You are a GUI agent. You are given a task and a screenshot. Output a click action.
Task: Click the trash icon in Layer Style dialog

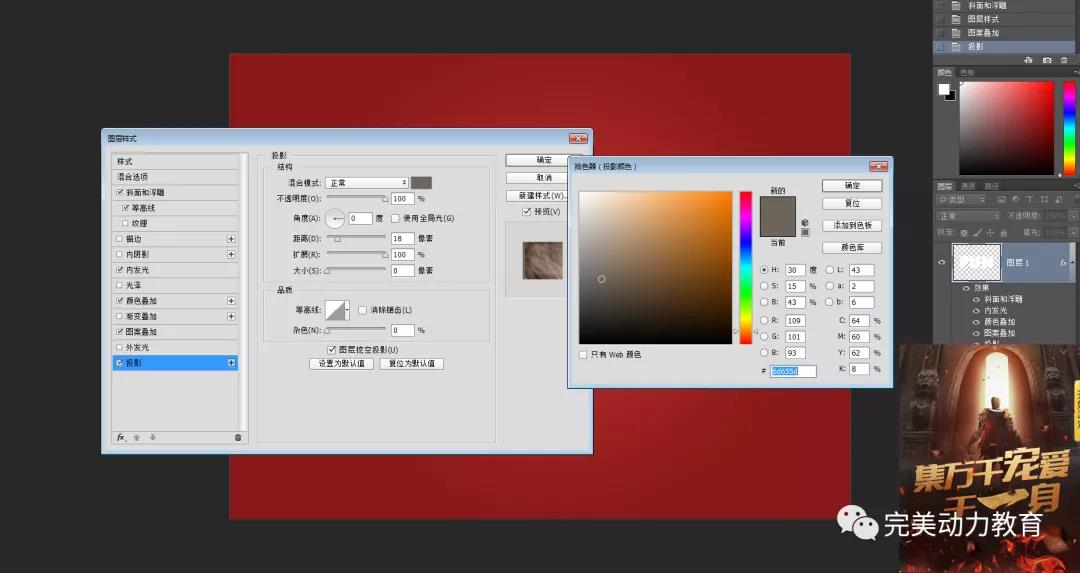click(x=238, y=437)
